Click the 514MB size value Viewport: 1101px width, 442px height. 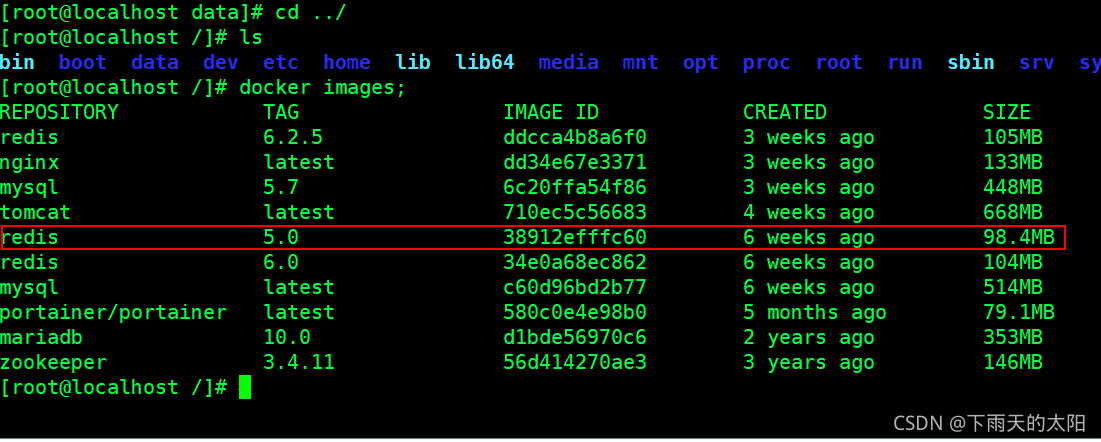coord(1013,288)
